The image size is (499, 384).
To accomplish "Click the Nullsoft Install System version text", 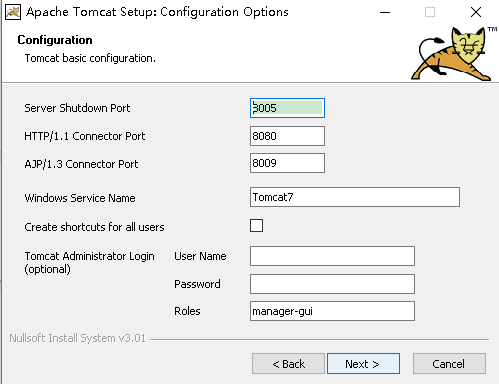I will point(77,338).
